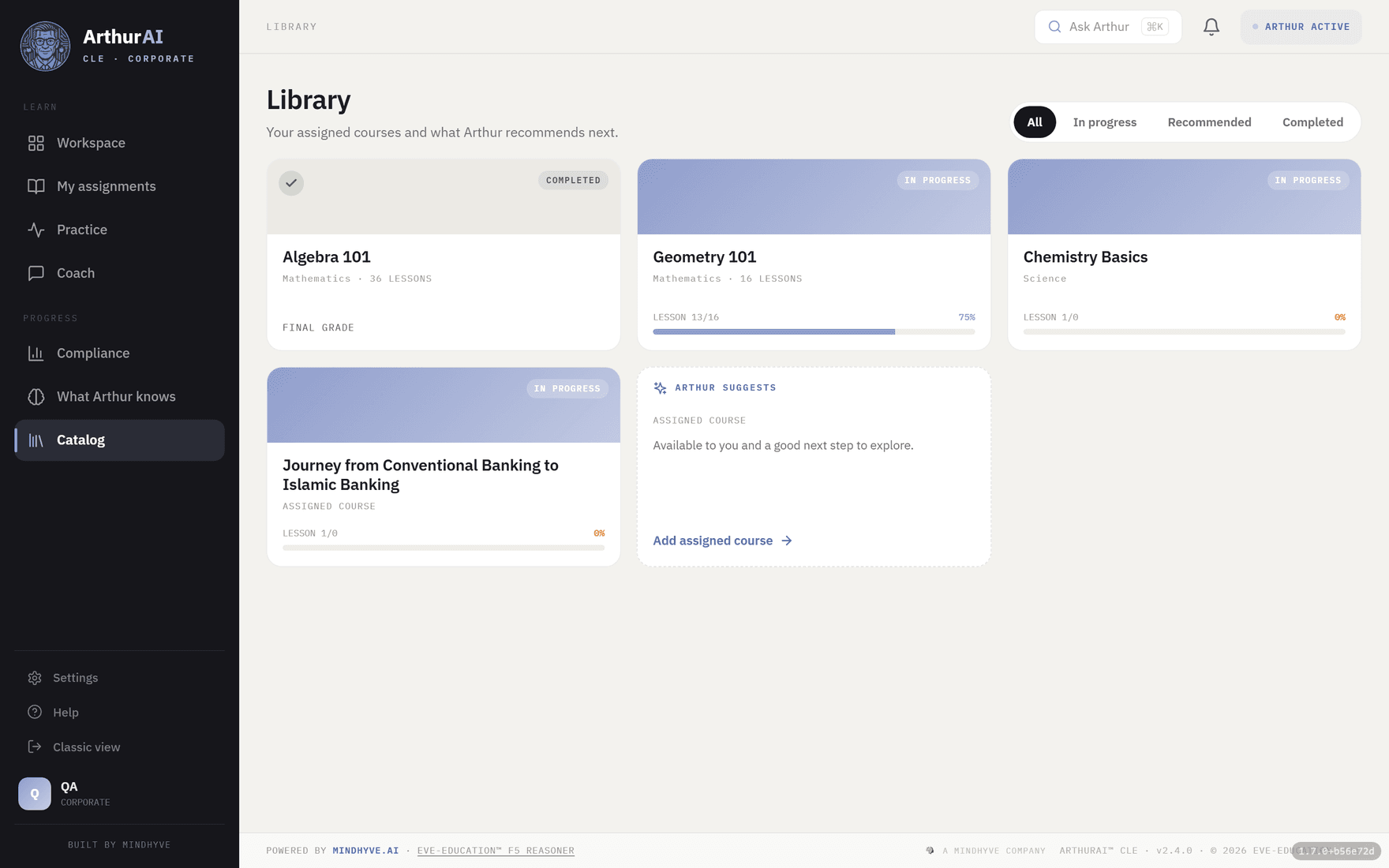Open the Chemistry Basics course title
Viewport: 1389px width, 868px height.
(x=1085, y=257)
